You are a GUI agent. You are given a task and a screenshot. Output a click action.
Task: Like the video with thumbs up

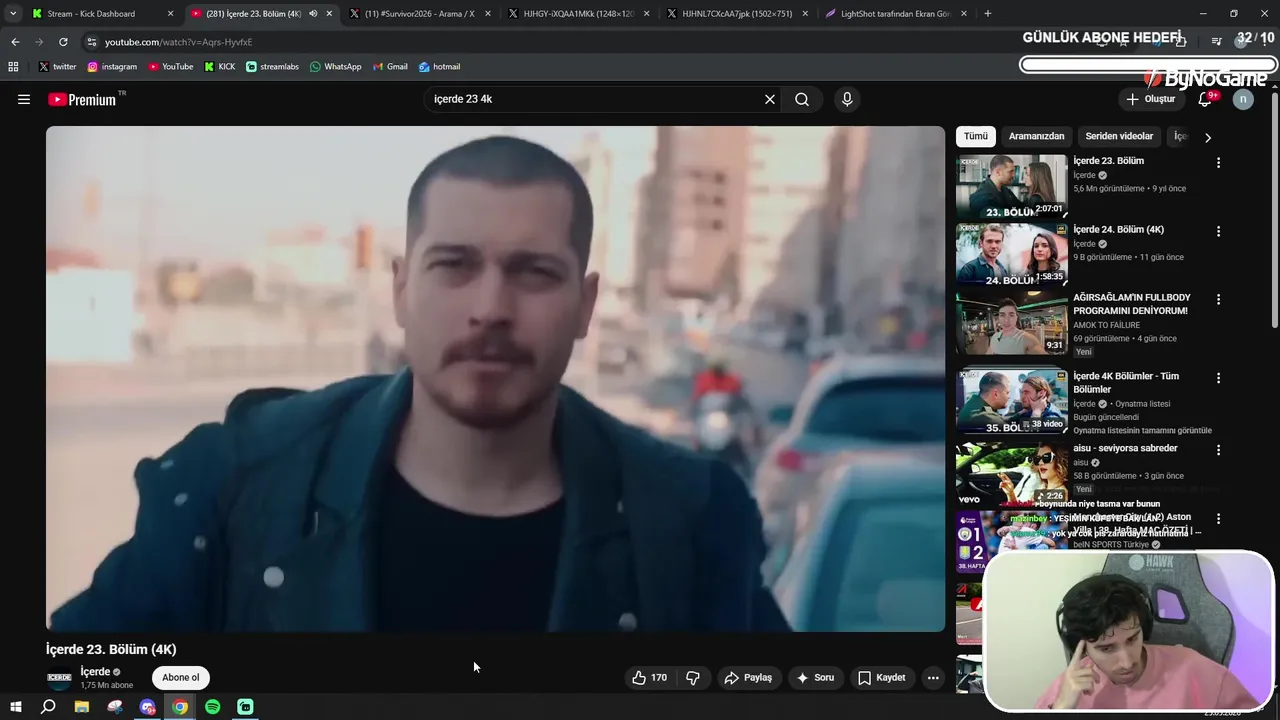coord(649,678)
